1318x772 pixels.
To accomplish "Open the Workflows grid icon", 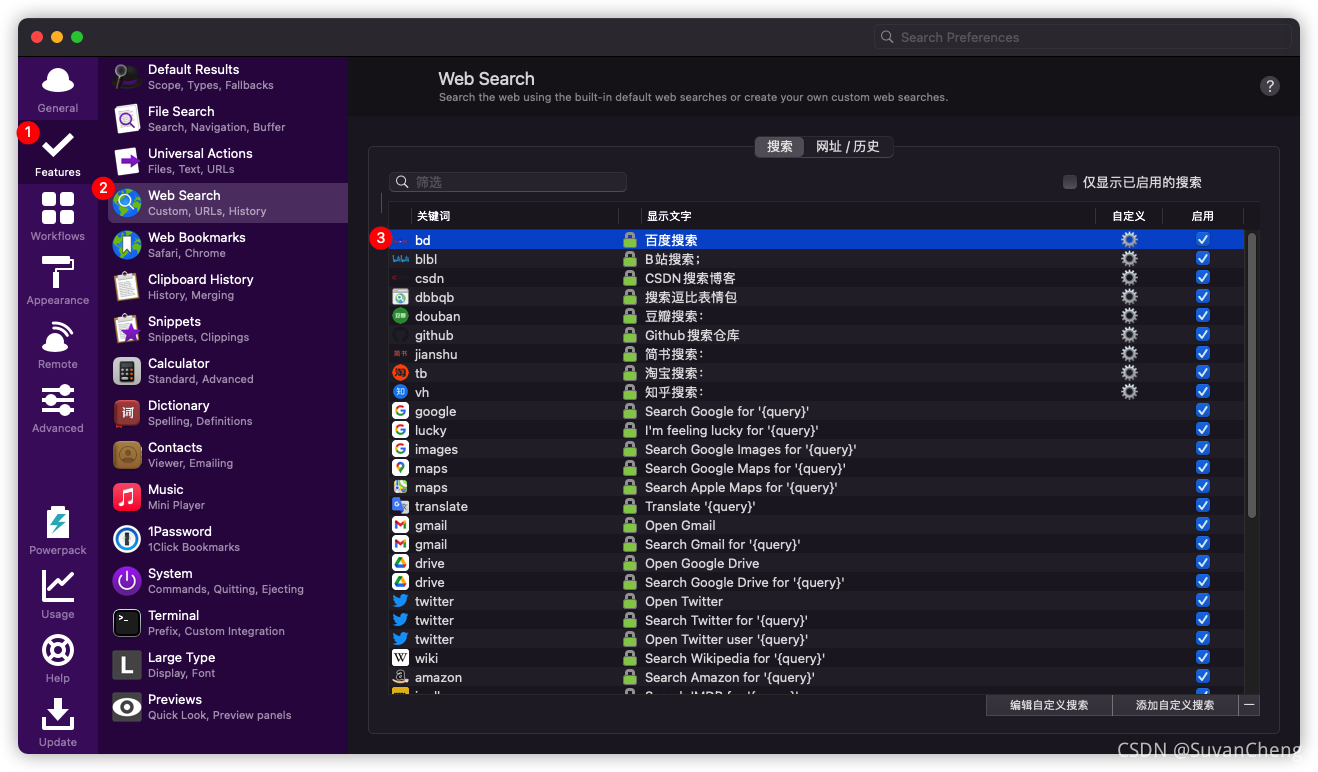I will [x=58, y=209].
